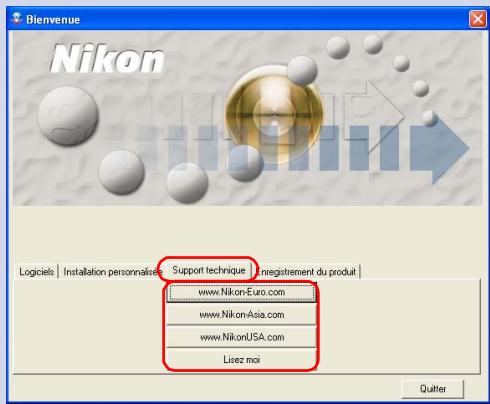The height and width of the screenshot is (404, 490).
Task: Open the www.Nikon-Asia.com button
Action: (241, 315)
